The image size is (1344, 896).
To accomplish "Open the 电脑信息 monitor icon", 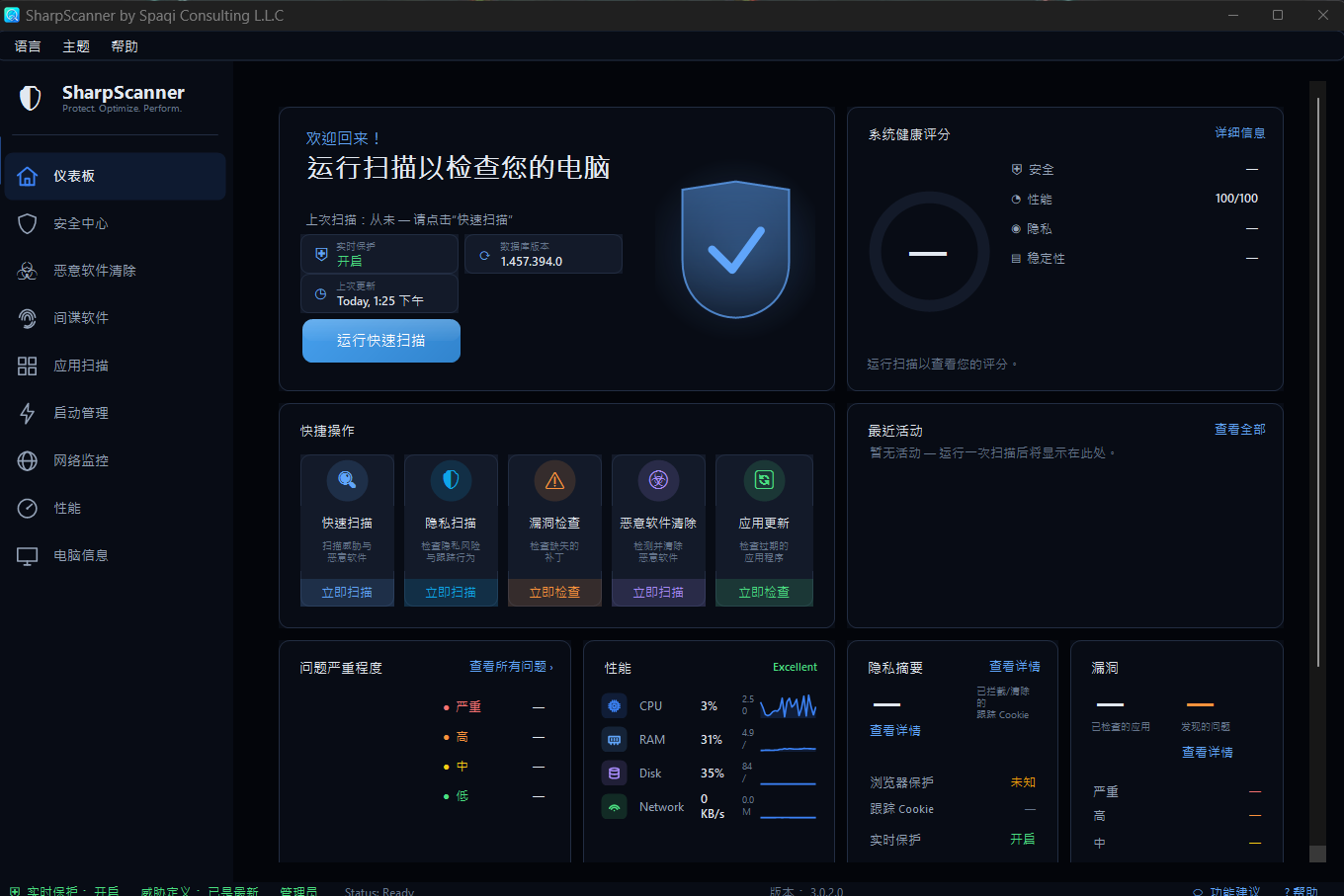I will 28,555.
